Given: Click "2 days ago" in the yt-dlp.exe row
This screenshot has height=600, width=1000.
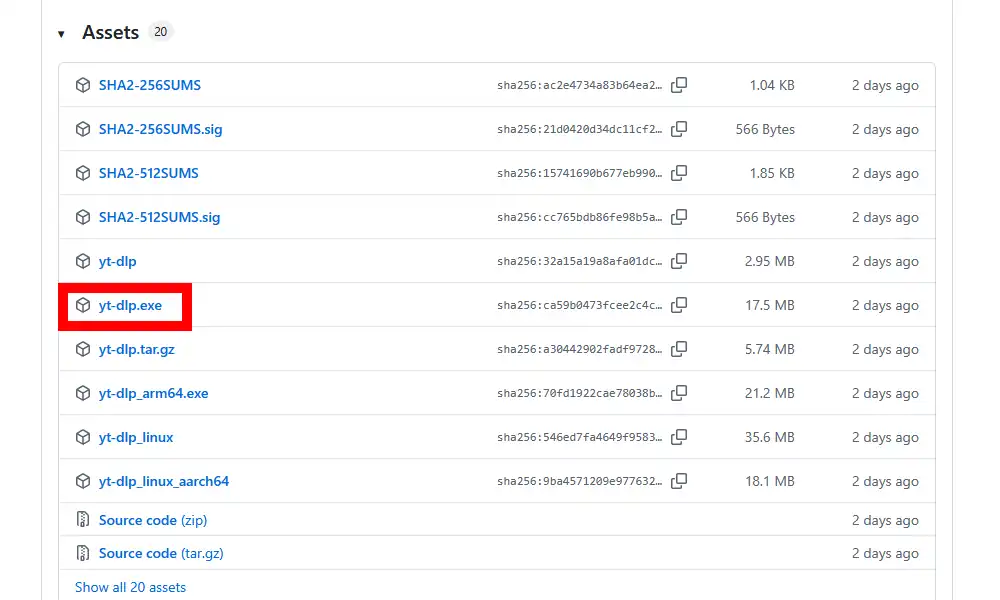Looking at the screenshot, I should (885, 305).
